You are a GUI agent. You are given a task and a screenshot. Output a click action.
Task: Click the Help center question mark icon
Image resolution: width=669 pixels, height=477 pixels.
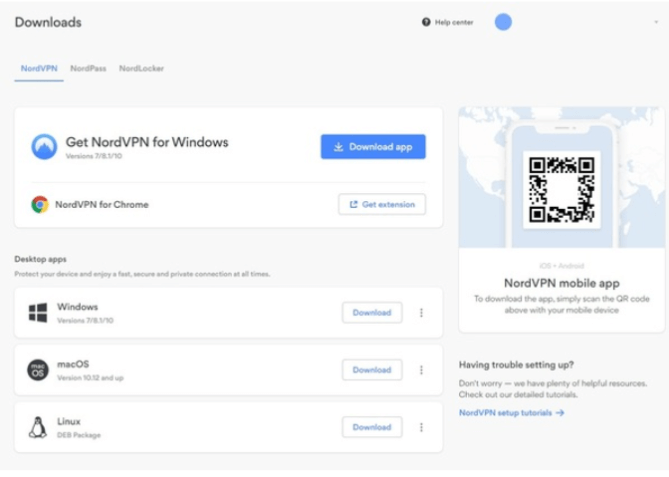[x=426, y=22]
